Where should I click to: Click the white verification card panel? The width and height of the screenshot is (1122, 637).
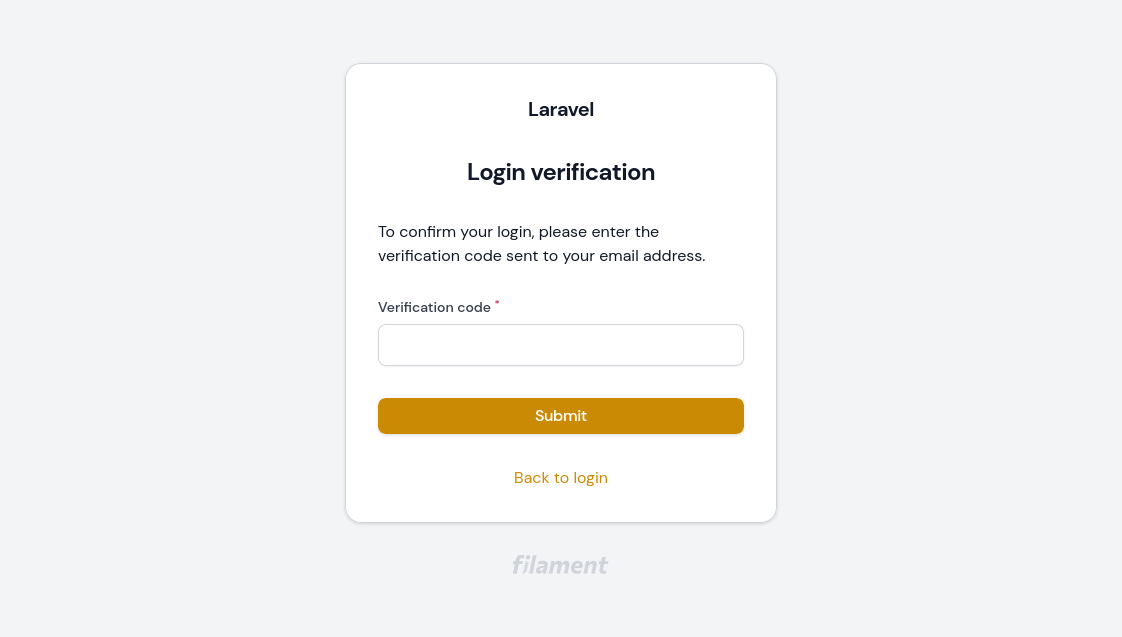click(x=561, y=290)
